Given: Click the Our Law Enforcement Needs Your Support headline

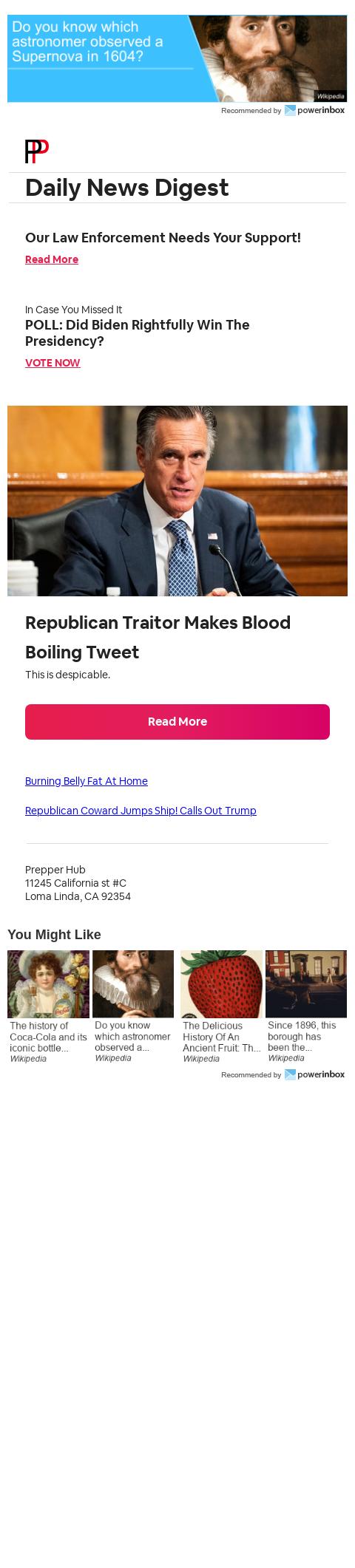Looking at the screenshot, I should [163, 238].
